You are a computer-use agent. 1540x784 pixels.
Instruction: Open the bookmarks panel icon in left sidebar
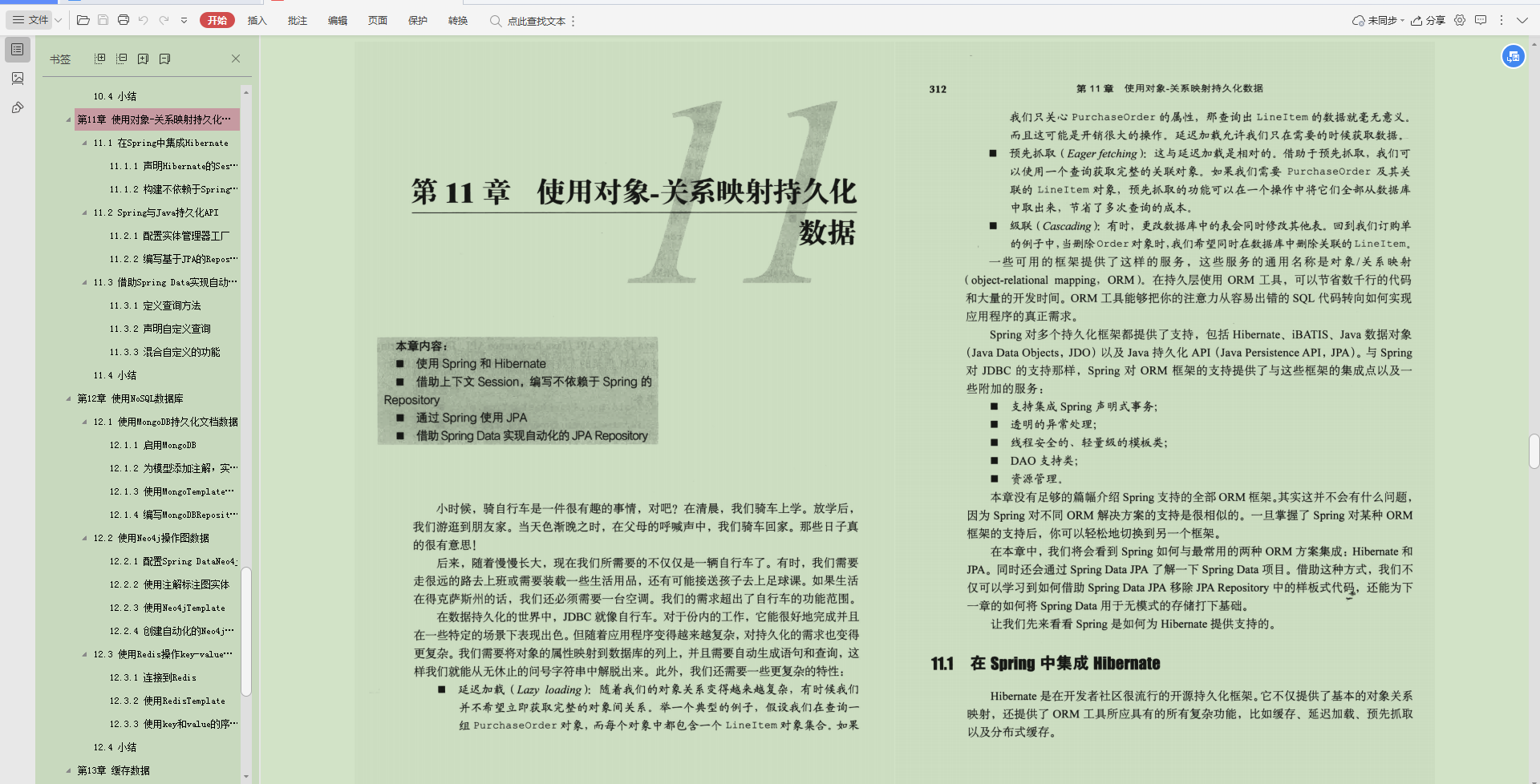coord(17,49)
